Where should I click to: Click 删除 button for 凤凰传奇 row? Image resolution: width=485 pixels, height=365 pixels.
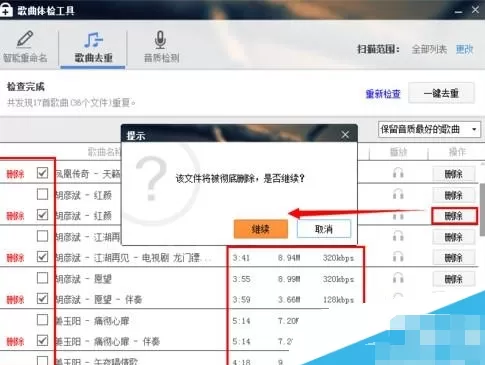pyautogui.click(x=454, y=174)
